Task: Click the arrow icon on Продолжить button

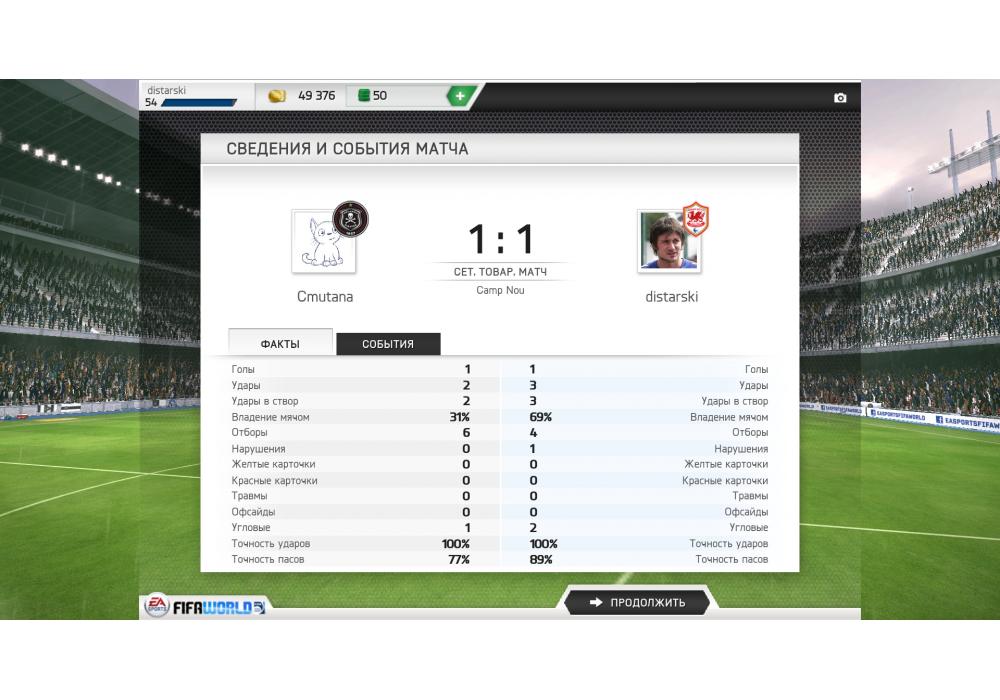Action: (596, 602)
